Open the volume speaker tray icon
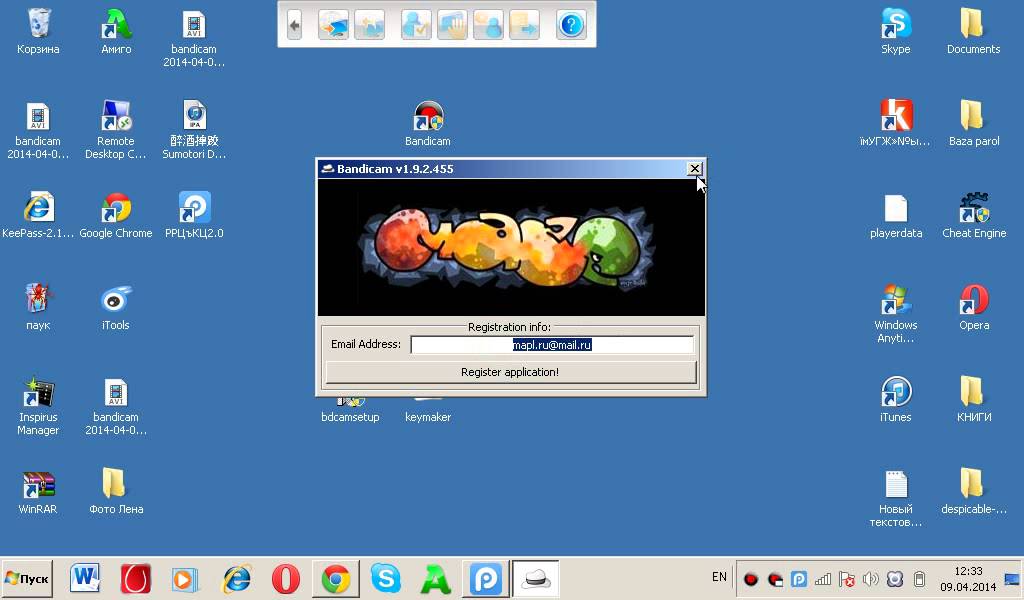The image size is (1024, 600). [871, 579]
